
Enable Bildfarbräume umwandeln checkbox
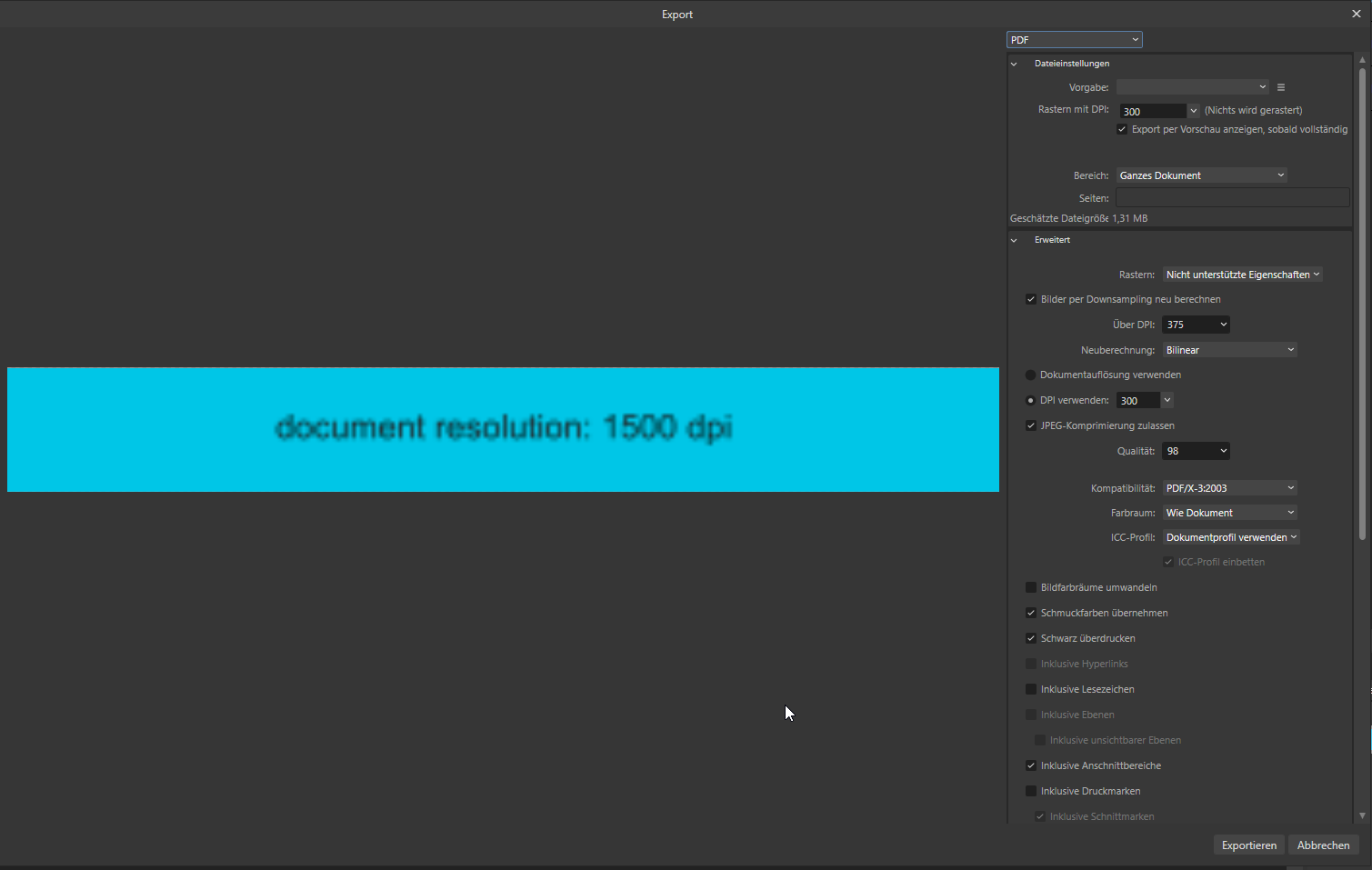(1031, 587)
